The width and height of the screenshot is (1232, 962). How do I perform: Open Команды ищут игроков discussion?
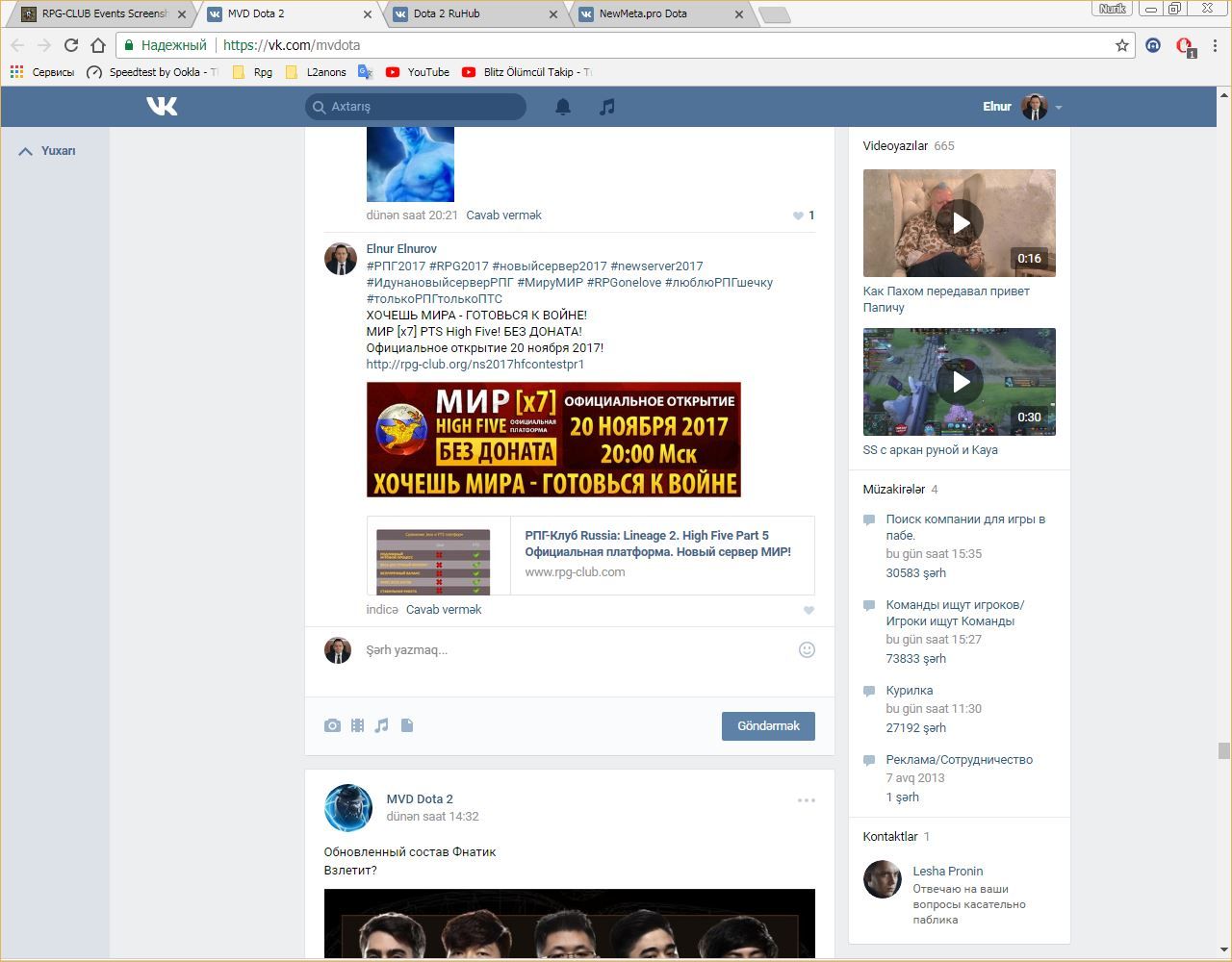pos(955,613)
